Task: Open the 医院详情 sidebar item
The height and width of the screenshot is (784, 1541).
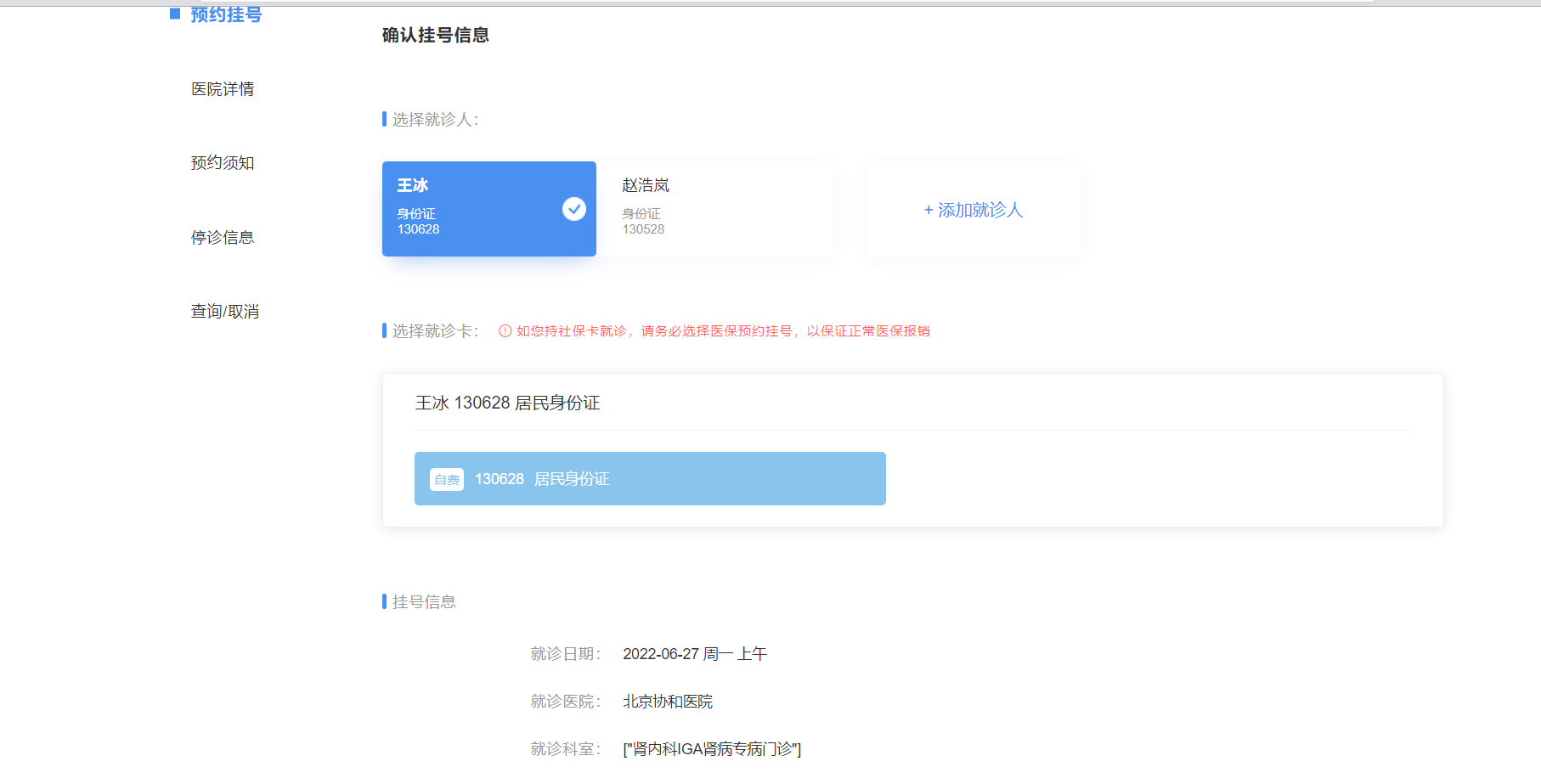Action: [223, 89]
